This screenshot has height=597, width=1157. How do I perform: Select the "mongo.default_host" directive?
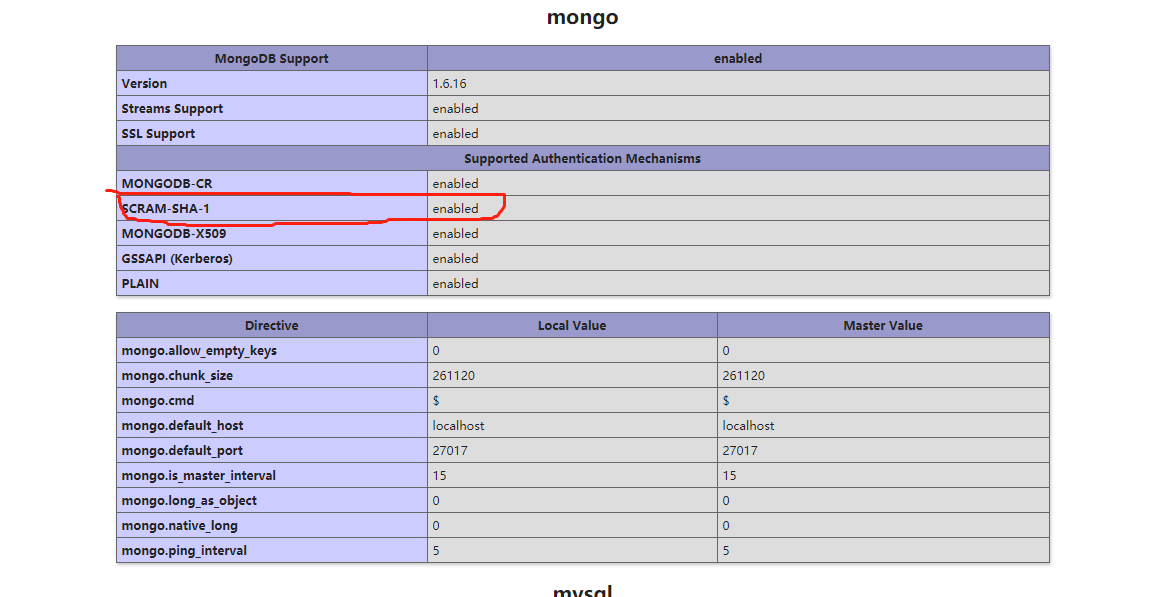pyautogui.click(x=182, y=426)
